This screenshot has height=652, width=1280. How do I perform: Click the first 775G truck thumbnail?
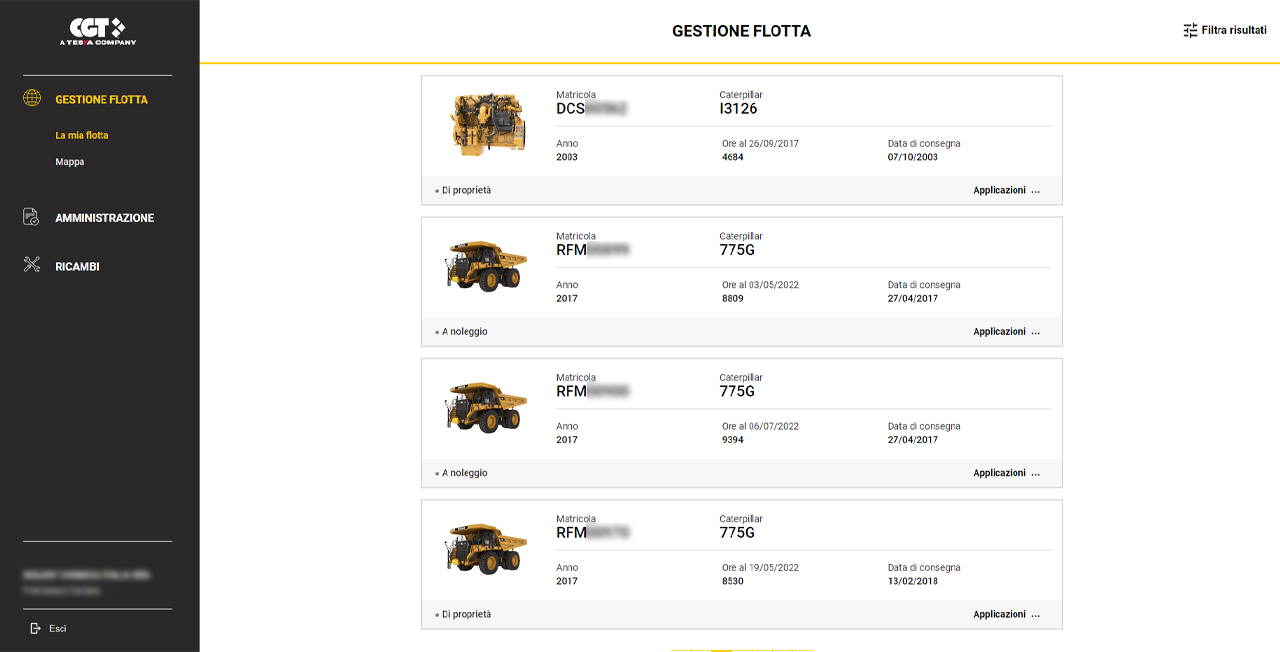tap(485, 266)
